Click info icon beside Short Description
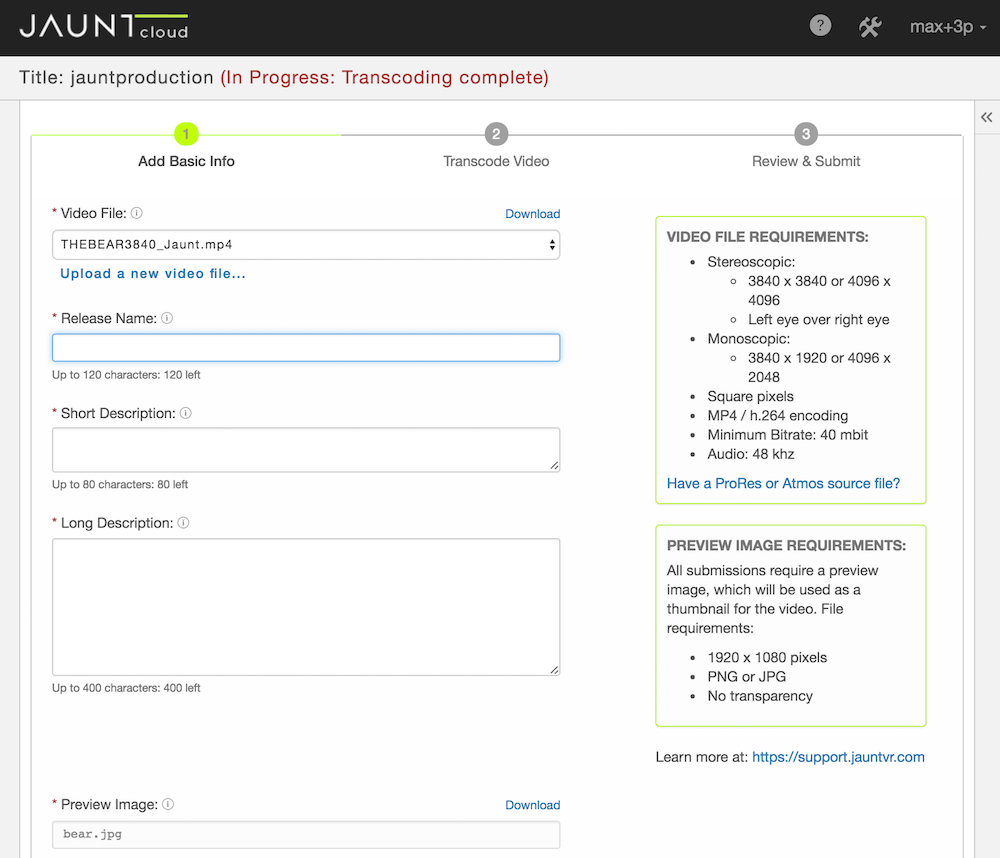 point(186,413)
